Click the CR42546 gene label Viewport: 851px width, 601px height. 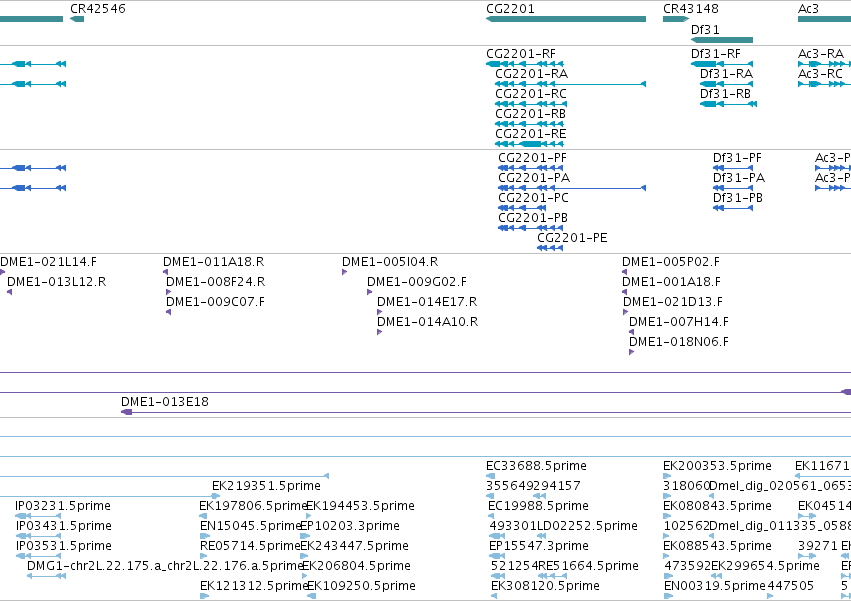98,9
